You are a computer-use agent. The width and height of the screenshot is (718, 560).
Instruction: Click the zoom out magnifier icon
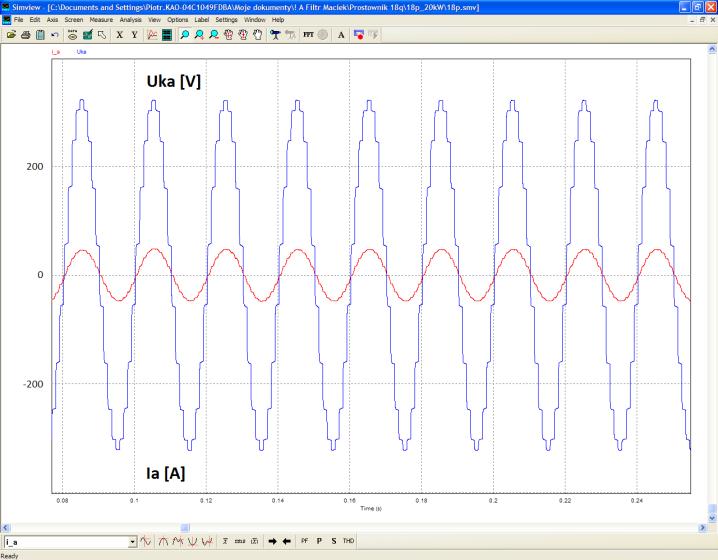(214, 34)
